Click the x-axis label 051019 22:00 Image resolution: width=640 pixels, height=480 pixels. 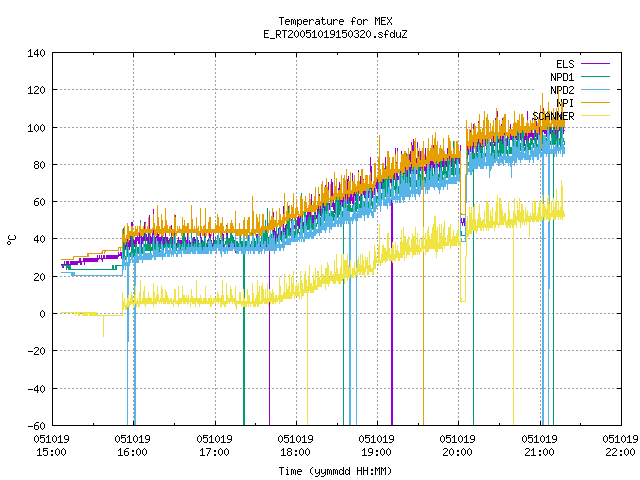tap(620, 446)
